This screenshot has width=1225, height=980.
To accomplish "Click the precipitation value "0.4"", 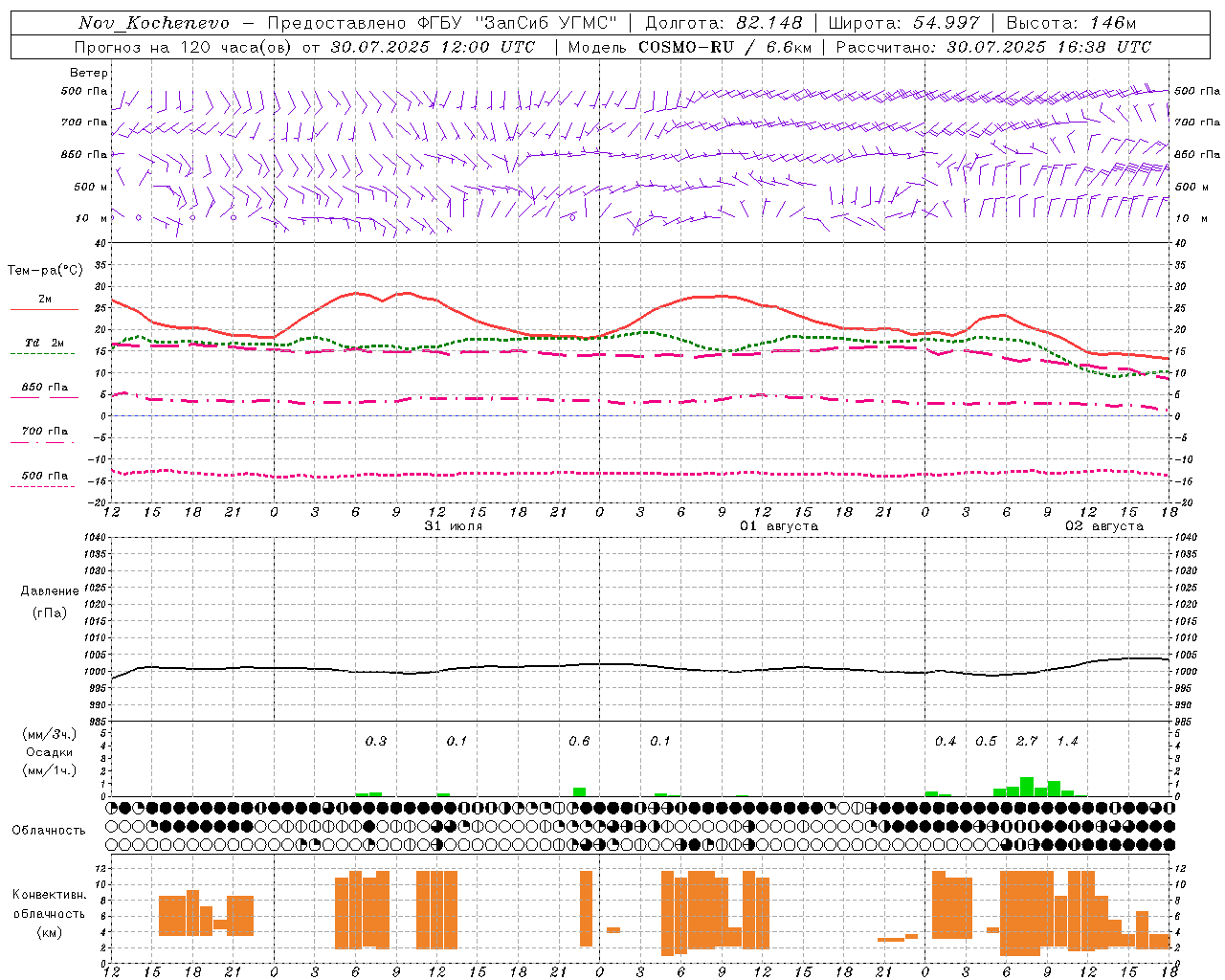I will point(946,741).
